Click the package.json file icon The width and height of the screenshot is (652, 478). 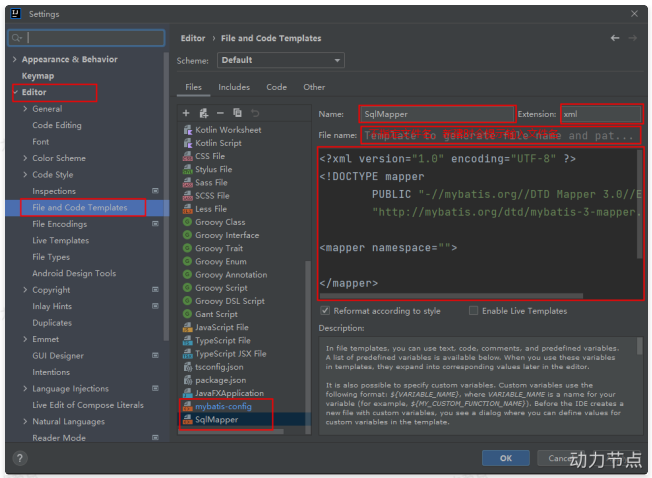click(x=188, y=380)
